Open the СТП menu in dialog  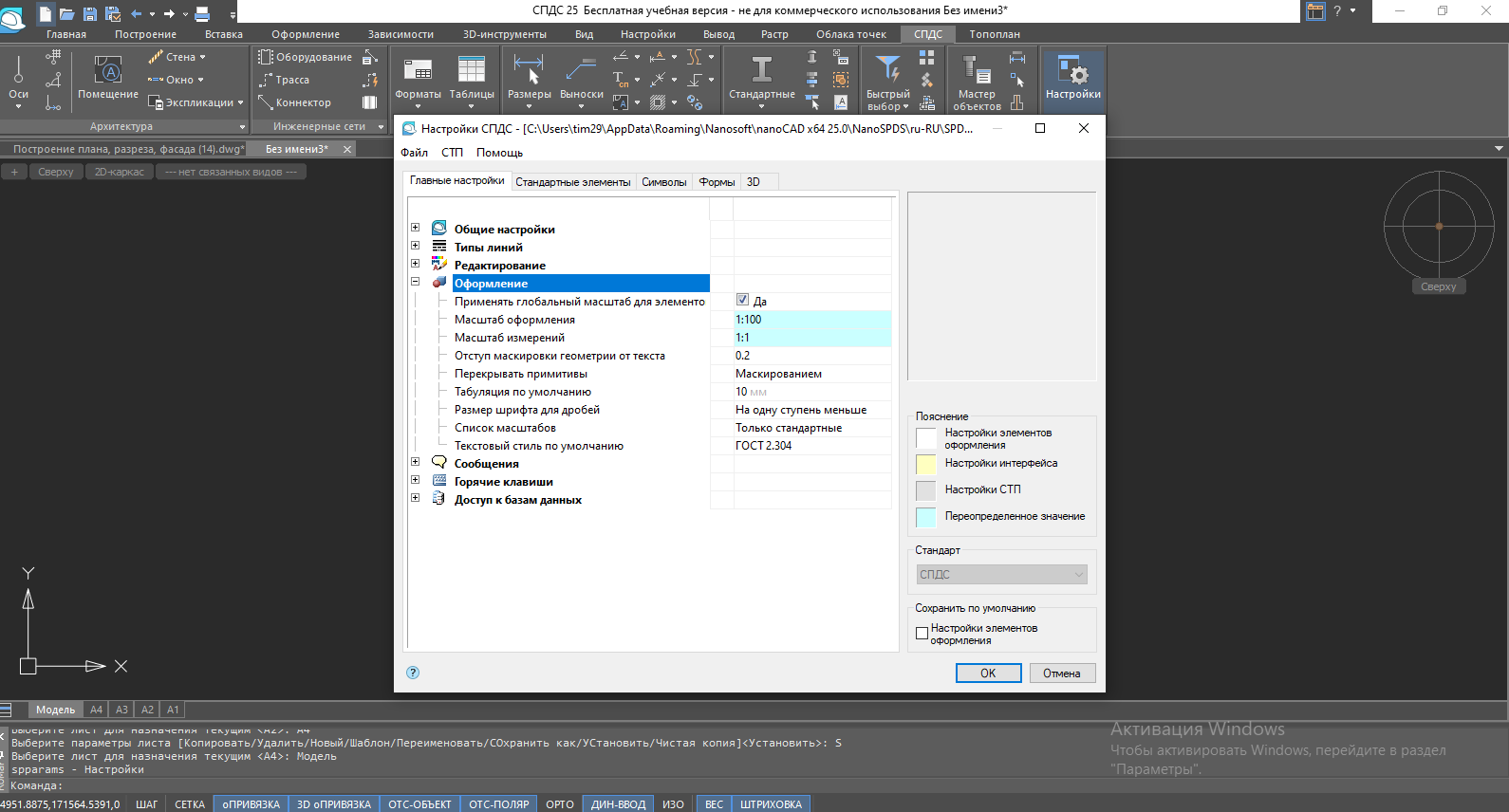click(452, 153)
